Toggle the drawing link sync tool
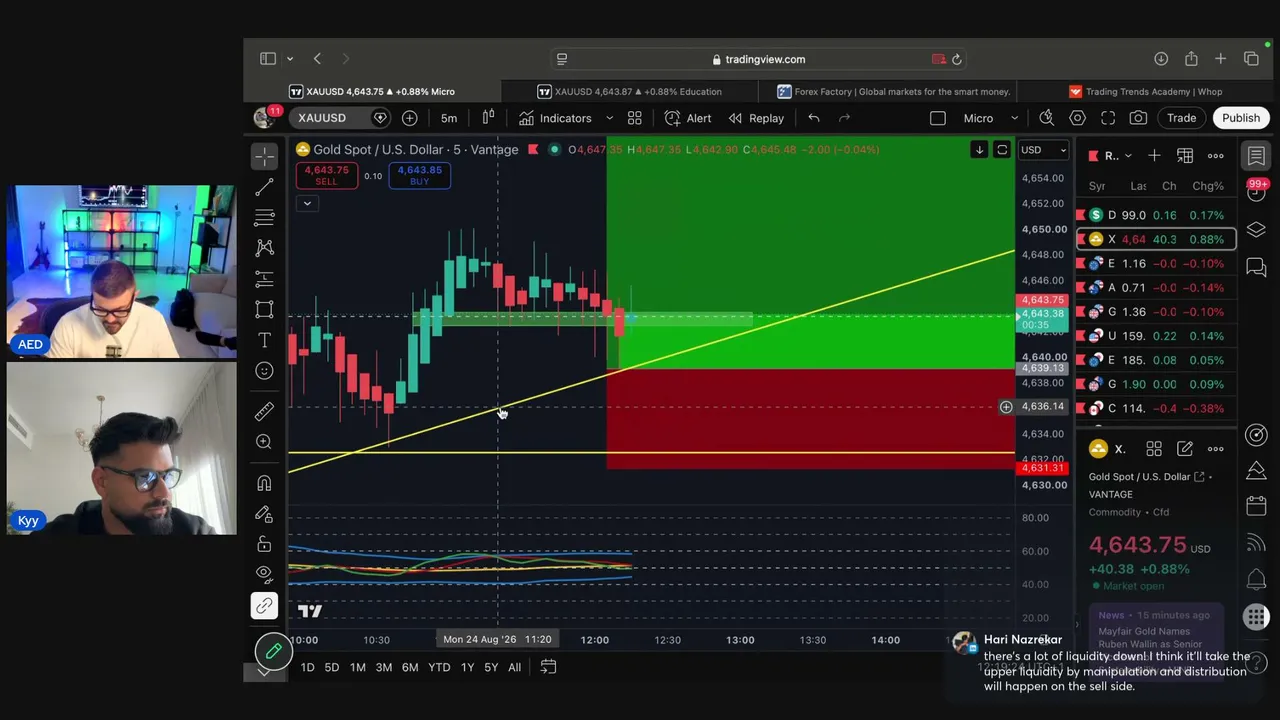The image size is (1280, 720). [x=264, y=606]
